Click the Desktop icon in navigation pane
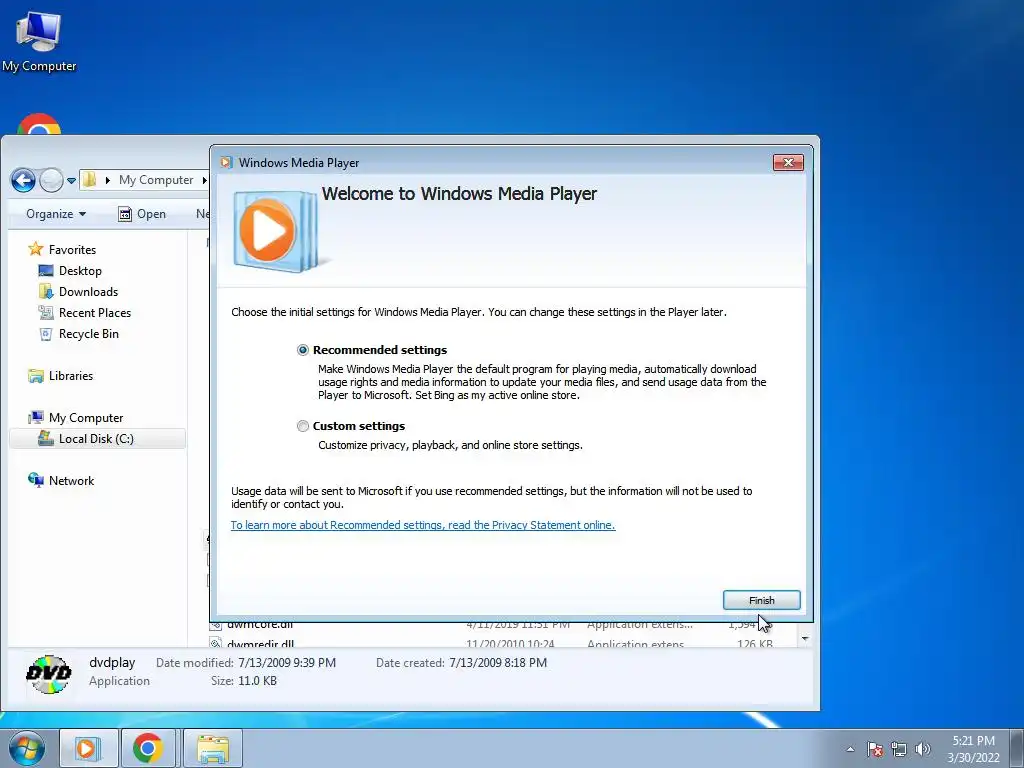The width and height of the screenshot is (1024, 768). (46, 270)
